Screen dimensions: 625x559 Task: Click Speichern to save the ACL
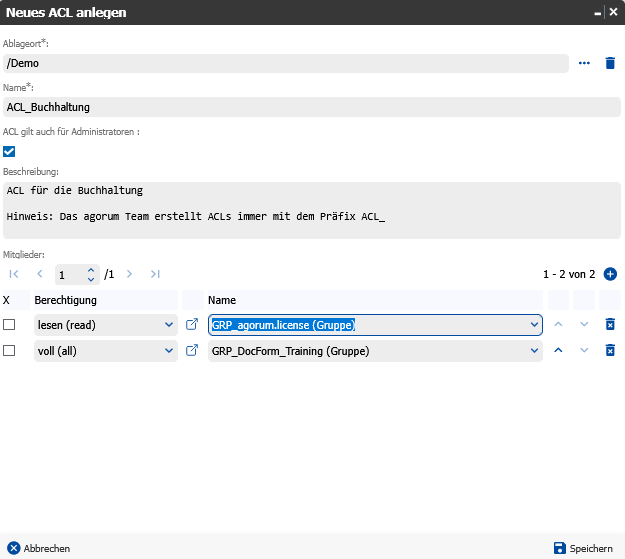(x=583, y=548)
